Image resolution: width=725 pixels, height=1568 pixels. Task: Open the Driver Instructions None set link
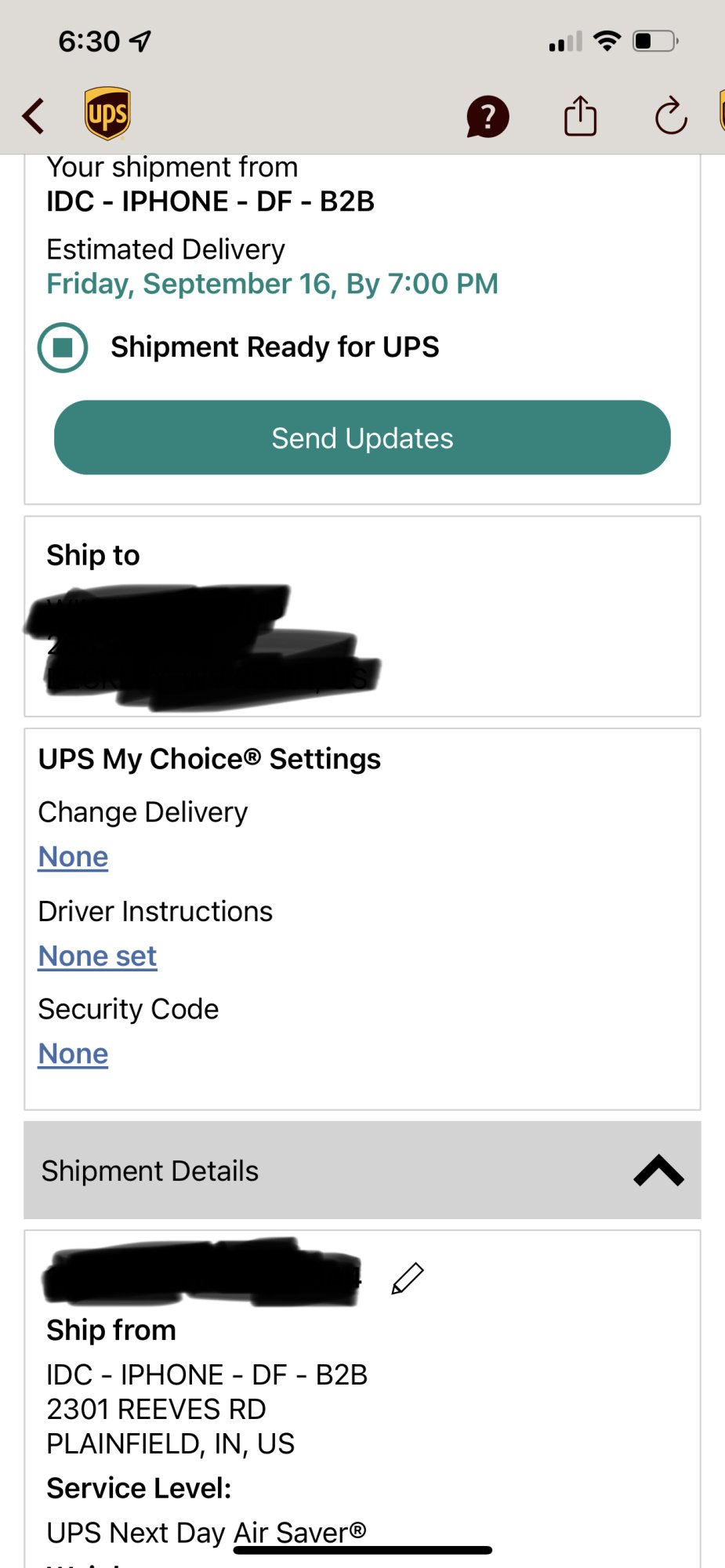(x=98, y=956)
